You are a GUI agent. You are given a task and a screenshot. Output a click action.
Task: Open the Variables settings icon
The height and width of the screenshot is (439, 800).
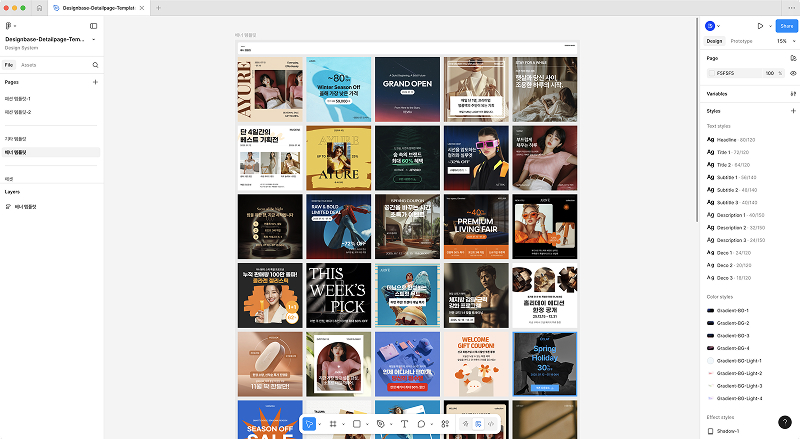[793, 94]
